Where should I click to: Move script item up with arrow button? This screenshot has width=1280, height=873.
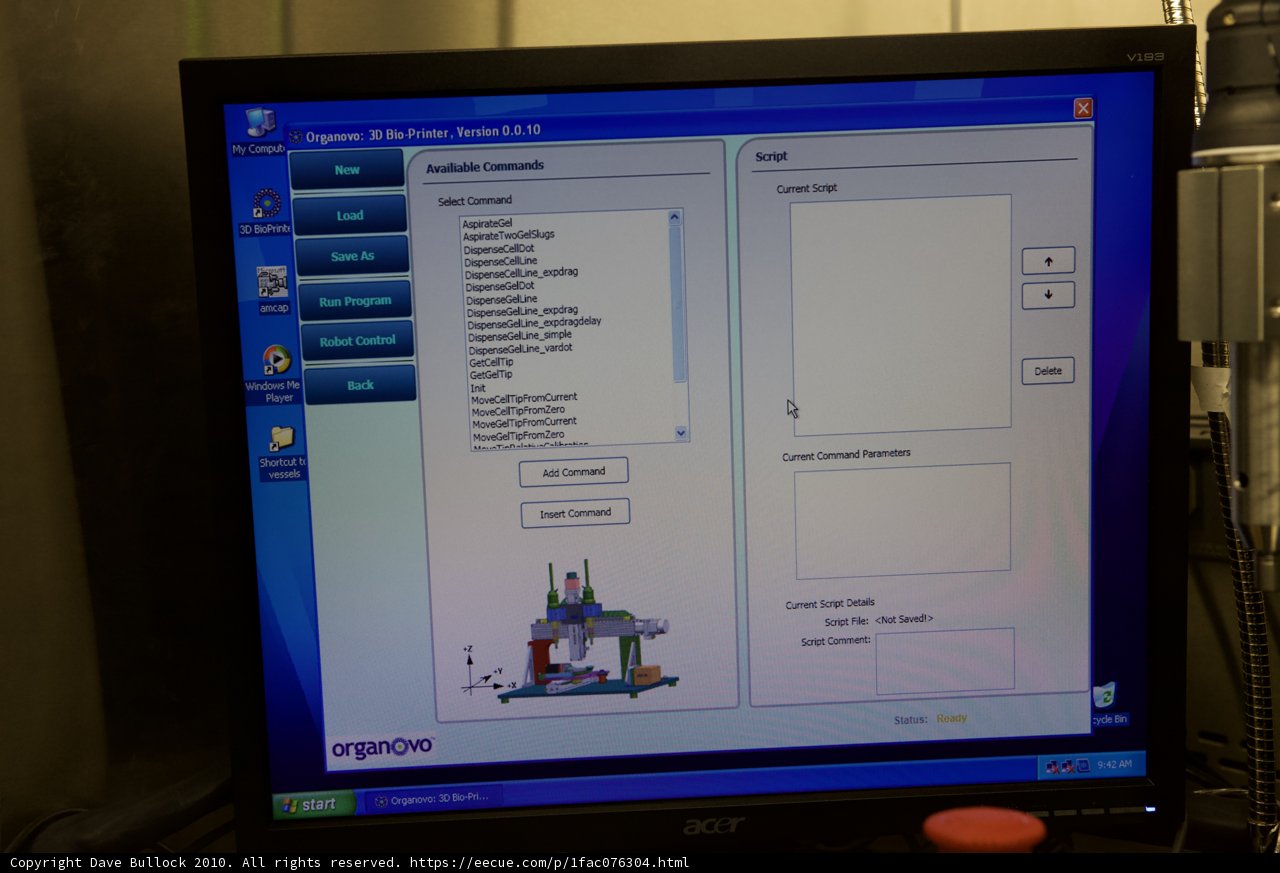click(x=1048, y=261)
